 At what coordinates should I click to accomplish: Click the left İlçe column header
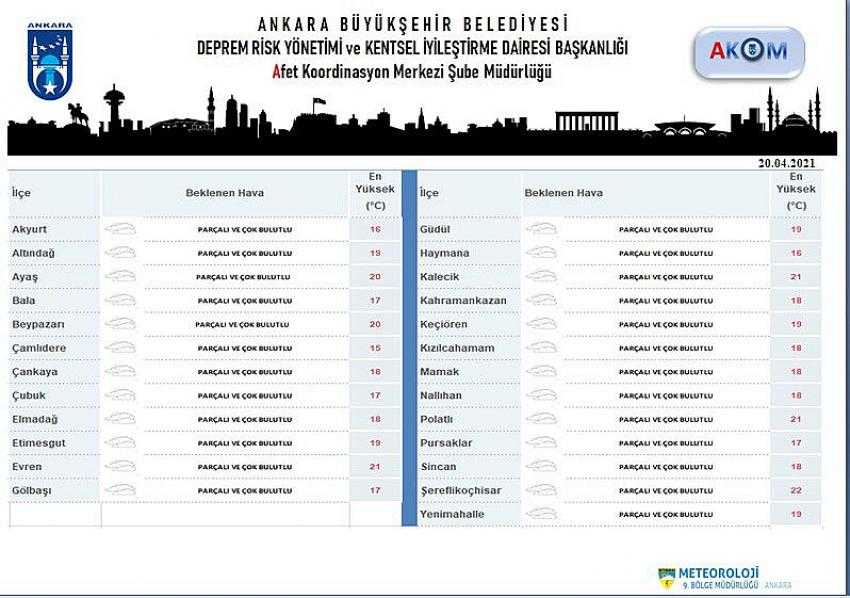click(x=22, y=193)
